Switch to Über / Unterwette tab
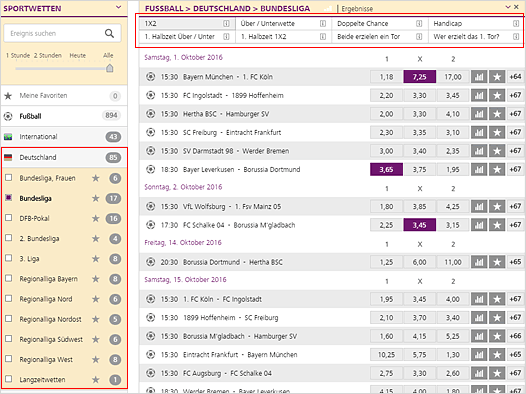This screenshot has height=394, width=526. pyautogui.click(x=283, y=23)
